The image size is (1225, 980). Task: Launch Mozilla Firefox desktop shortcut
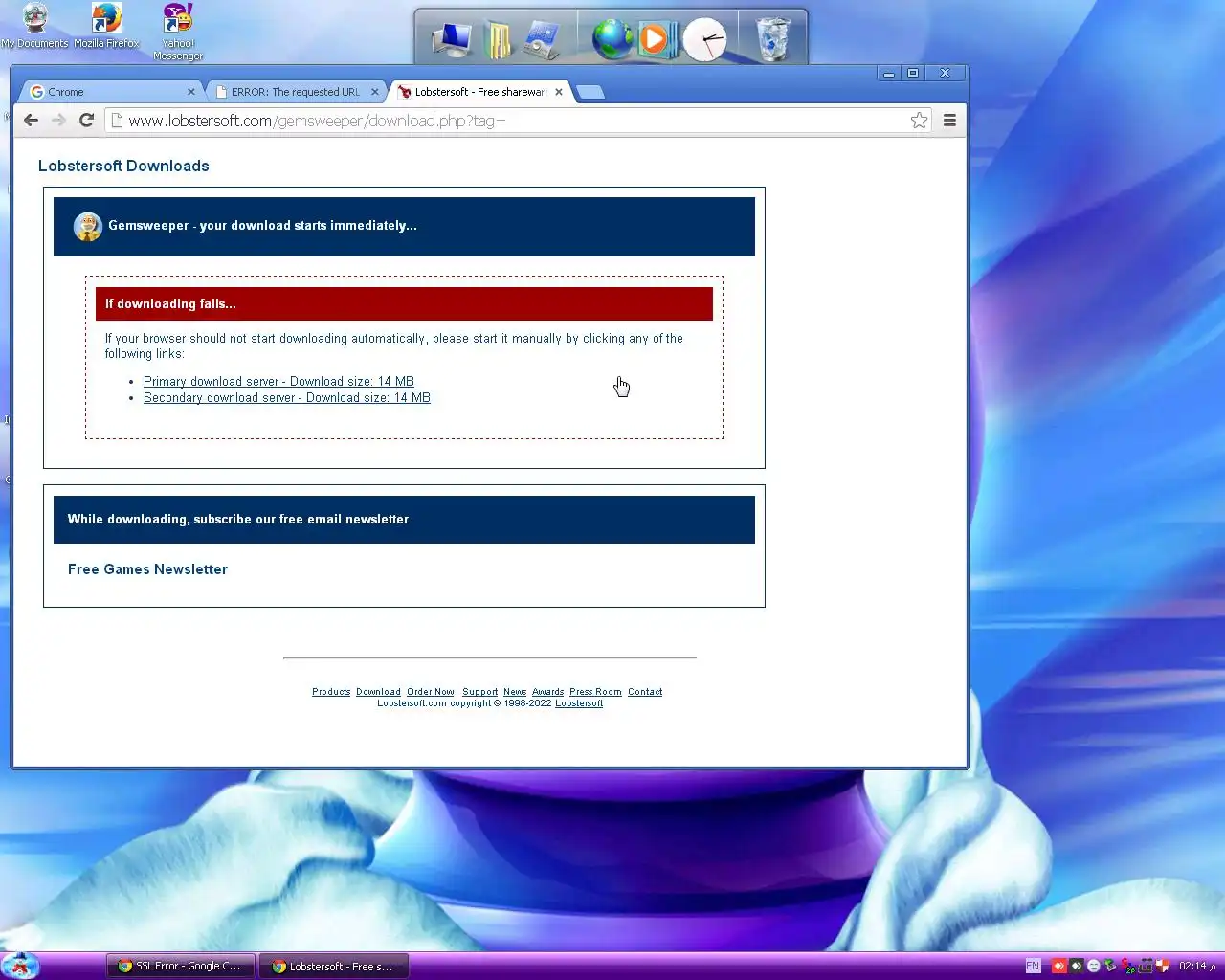(x=106, y=26)
